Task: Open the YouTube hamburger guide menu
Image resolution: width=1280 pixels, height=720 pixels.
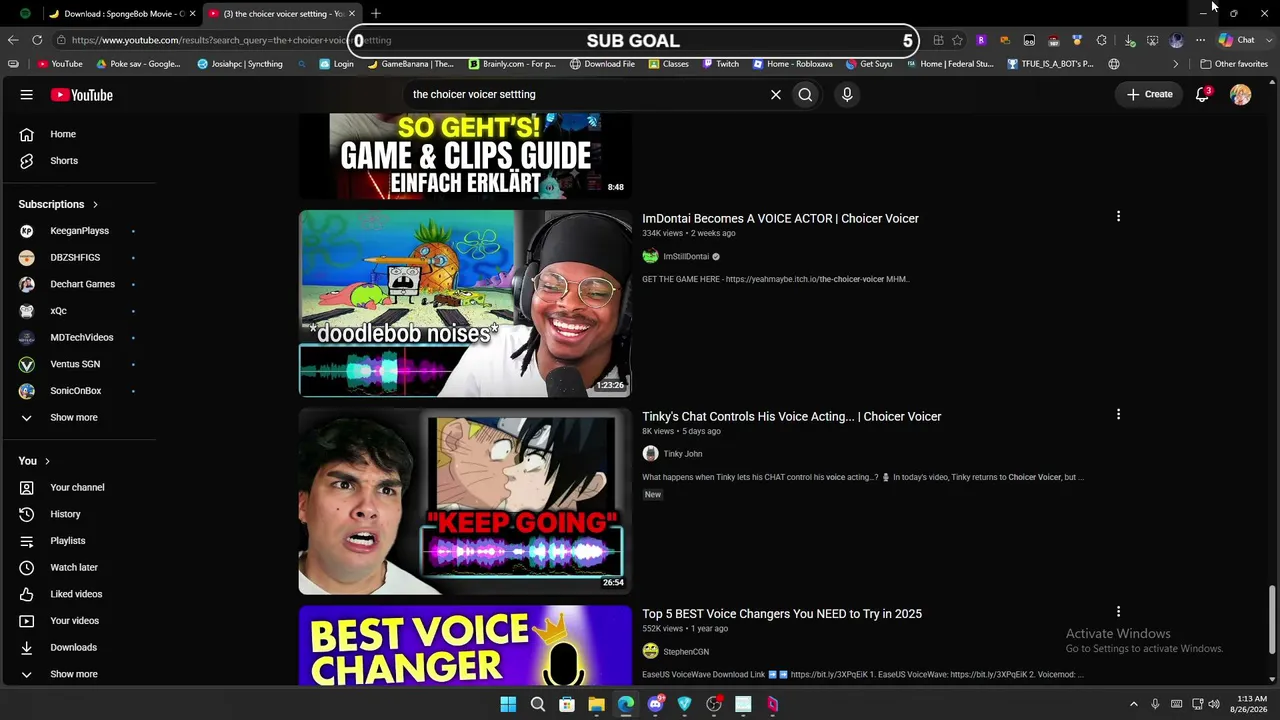Action: (27, 95)
